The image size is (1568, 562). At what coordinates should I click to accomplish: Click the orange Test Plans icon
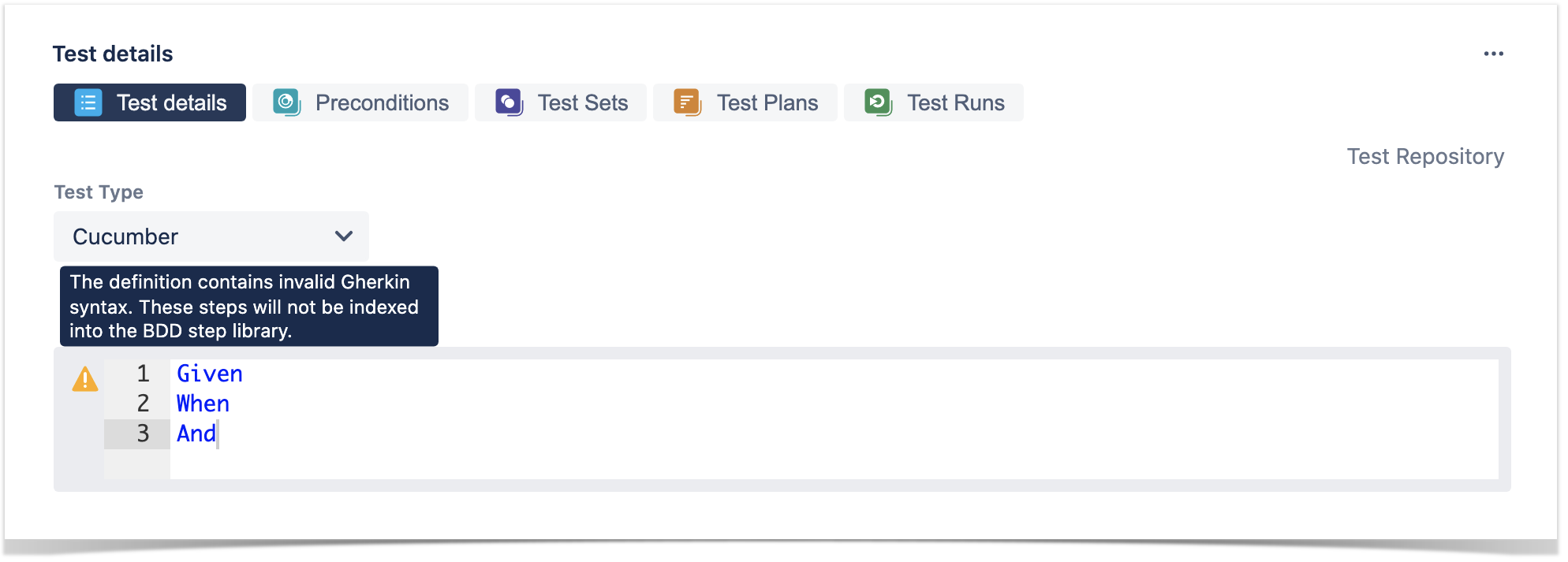pos(688,102)
